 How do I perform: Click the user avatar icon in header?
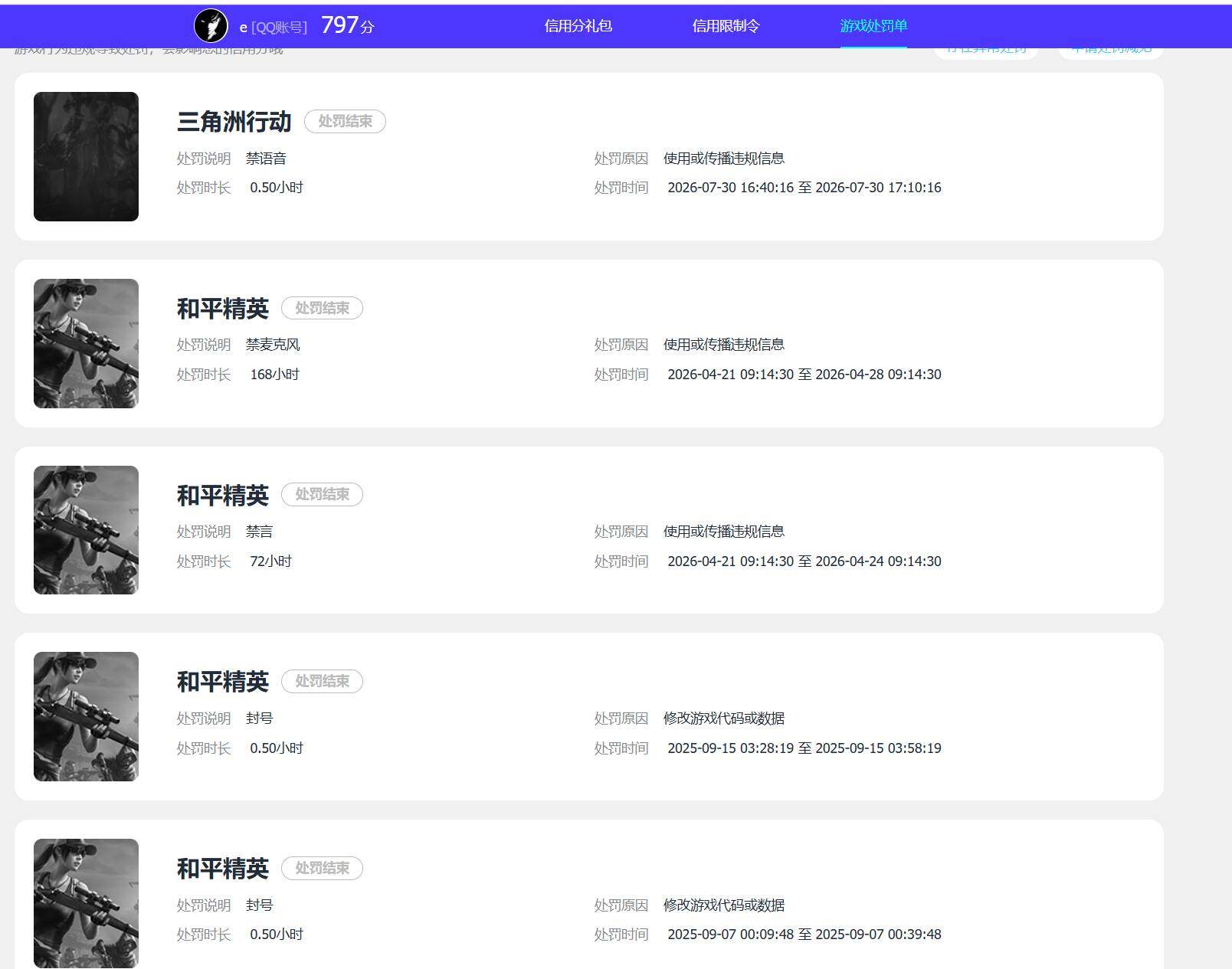tap(211, 26)
